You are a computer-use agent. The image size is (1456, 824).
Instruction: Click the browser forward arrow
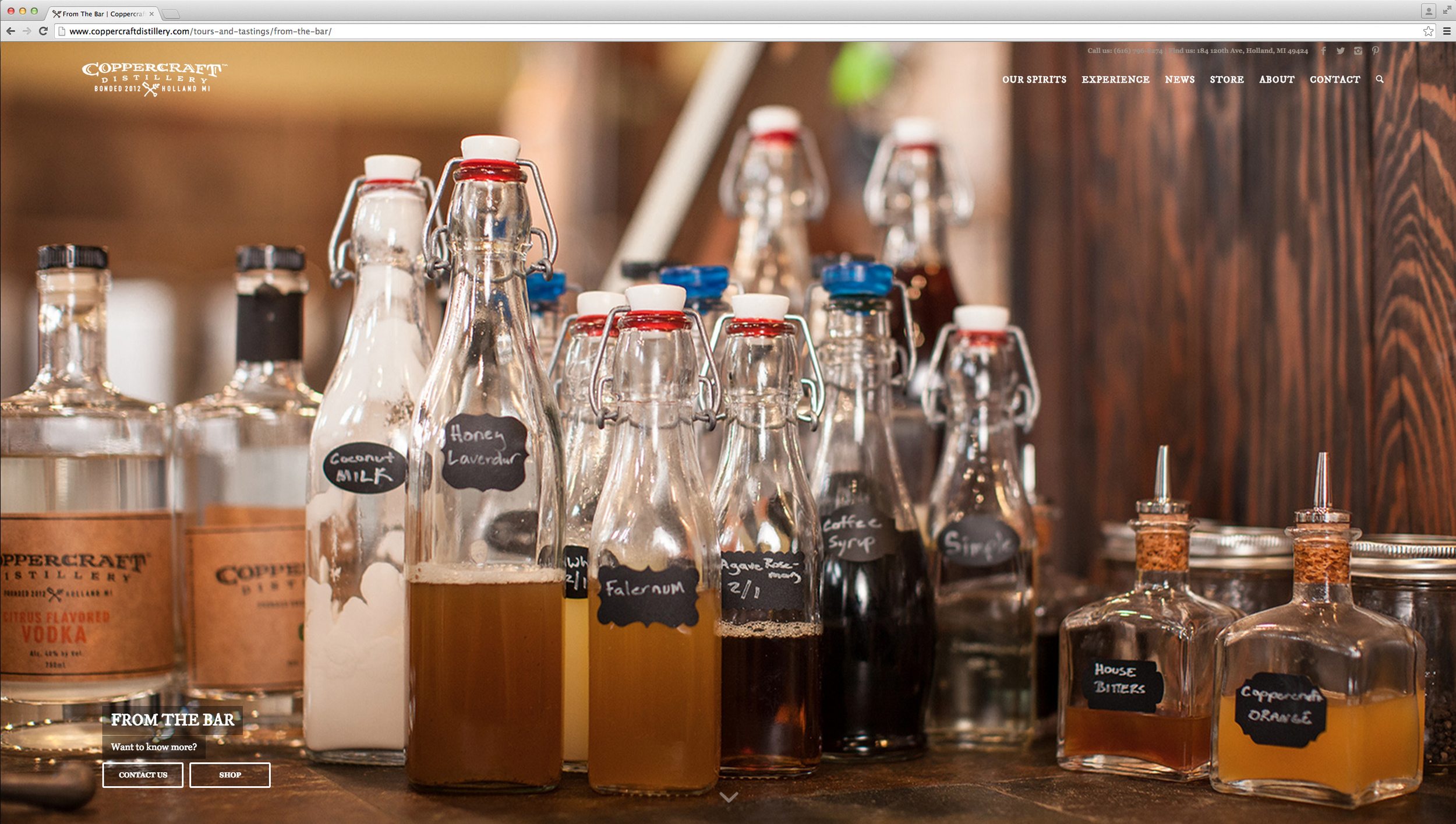point(27,31)
